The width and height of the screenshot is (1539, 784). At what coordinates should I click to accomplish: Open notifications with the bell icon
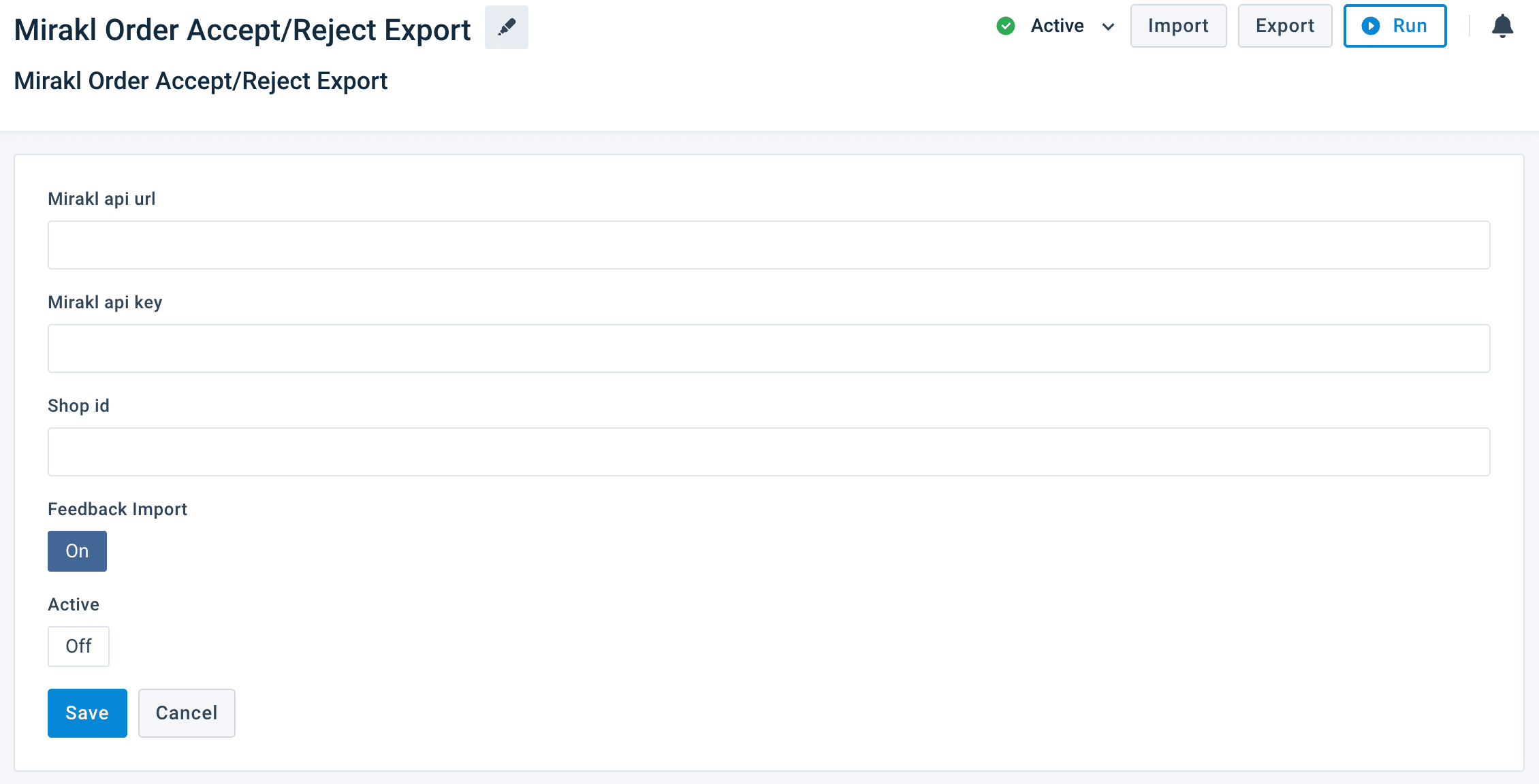click(1502, 27)
